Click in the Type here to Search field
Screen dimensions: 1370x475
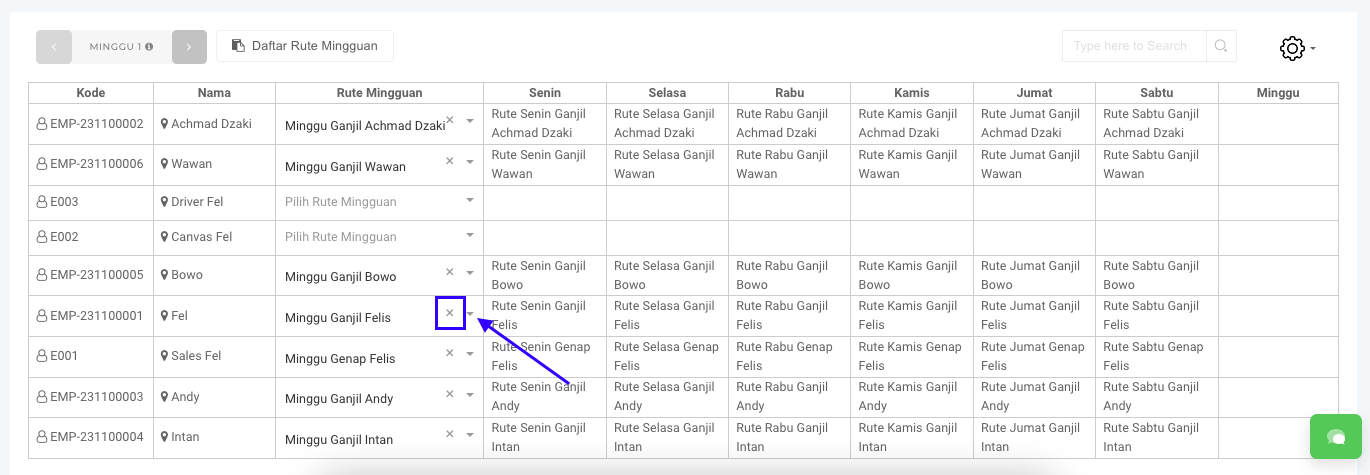[1134, 46]
